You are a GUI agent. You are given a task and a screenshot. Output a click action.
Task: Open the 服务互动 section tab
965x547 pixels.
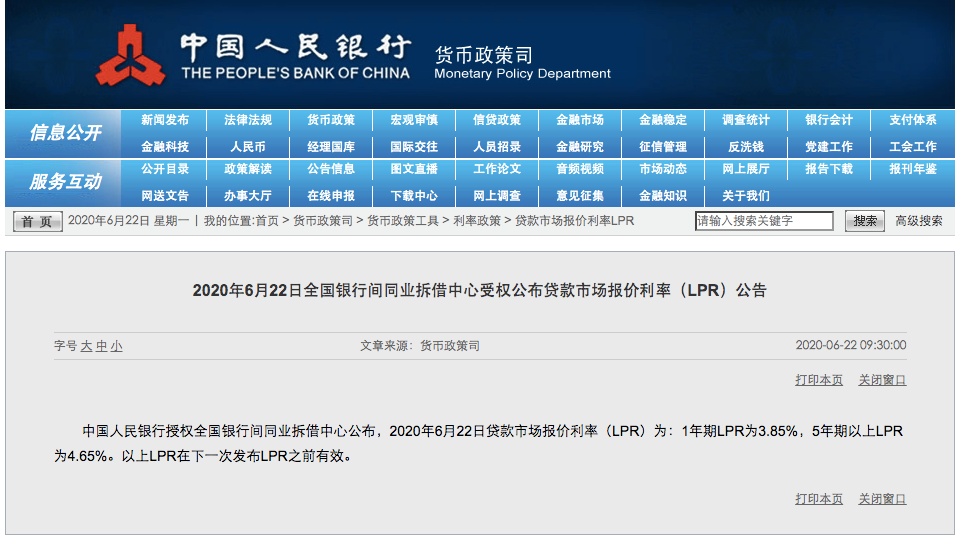[x=65, y=181]
